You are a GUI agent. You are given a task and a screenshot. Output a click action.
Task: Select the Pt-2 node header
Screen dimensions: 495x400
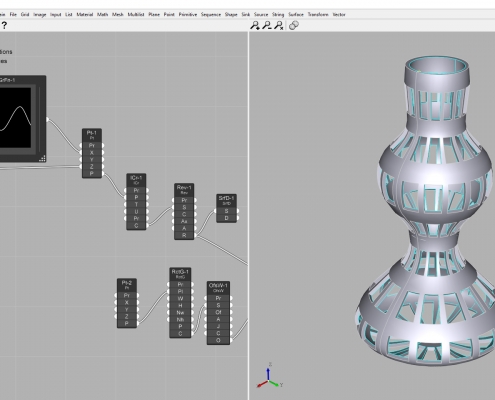(x=127, y=285)
